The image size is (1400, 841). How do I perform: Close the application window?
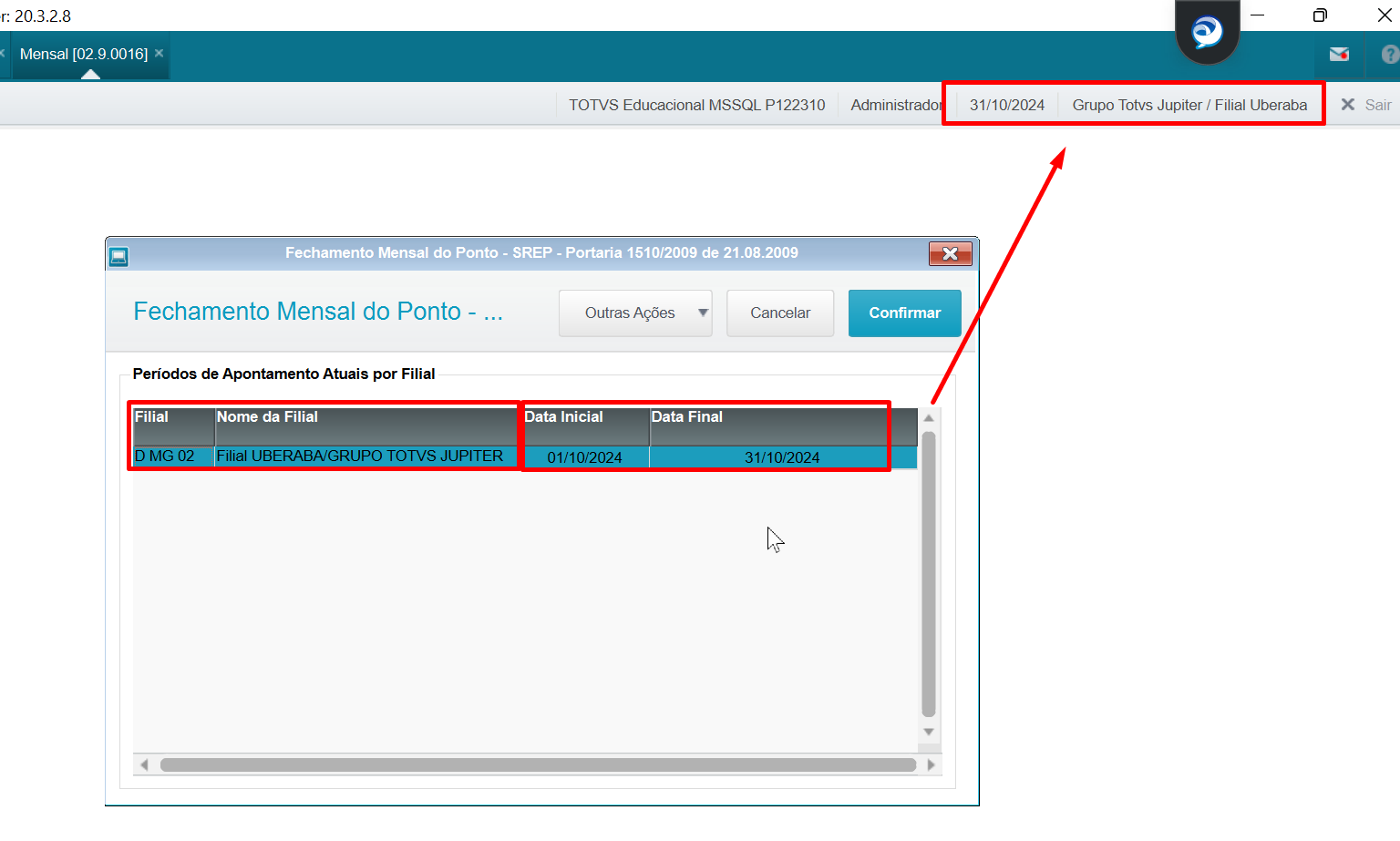point(1384,15)
